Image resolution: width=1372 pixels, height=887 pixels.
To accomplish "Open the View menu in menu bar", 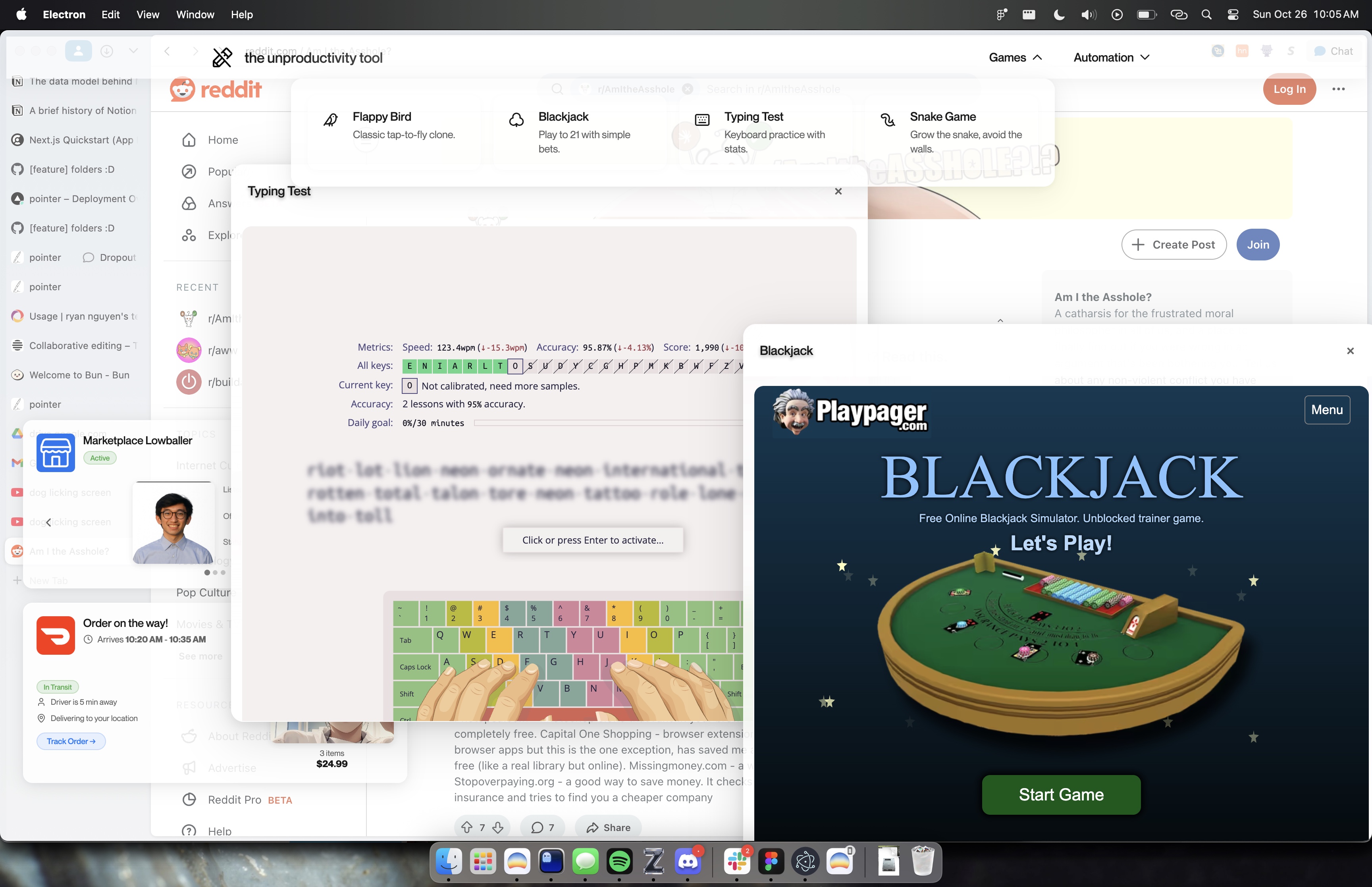I will coord(147,14).
